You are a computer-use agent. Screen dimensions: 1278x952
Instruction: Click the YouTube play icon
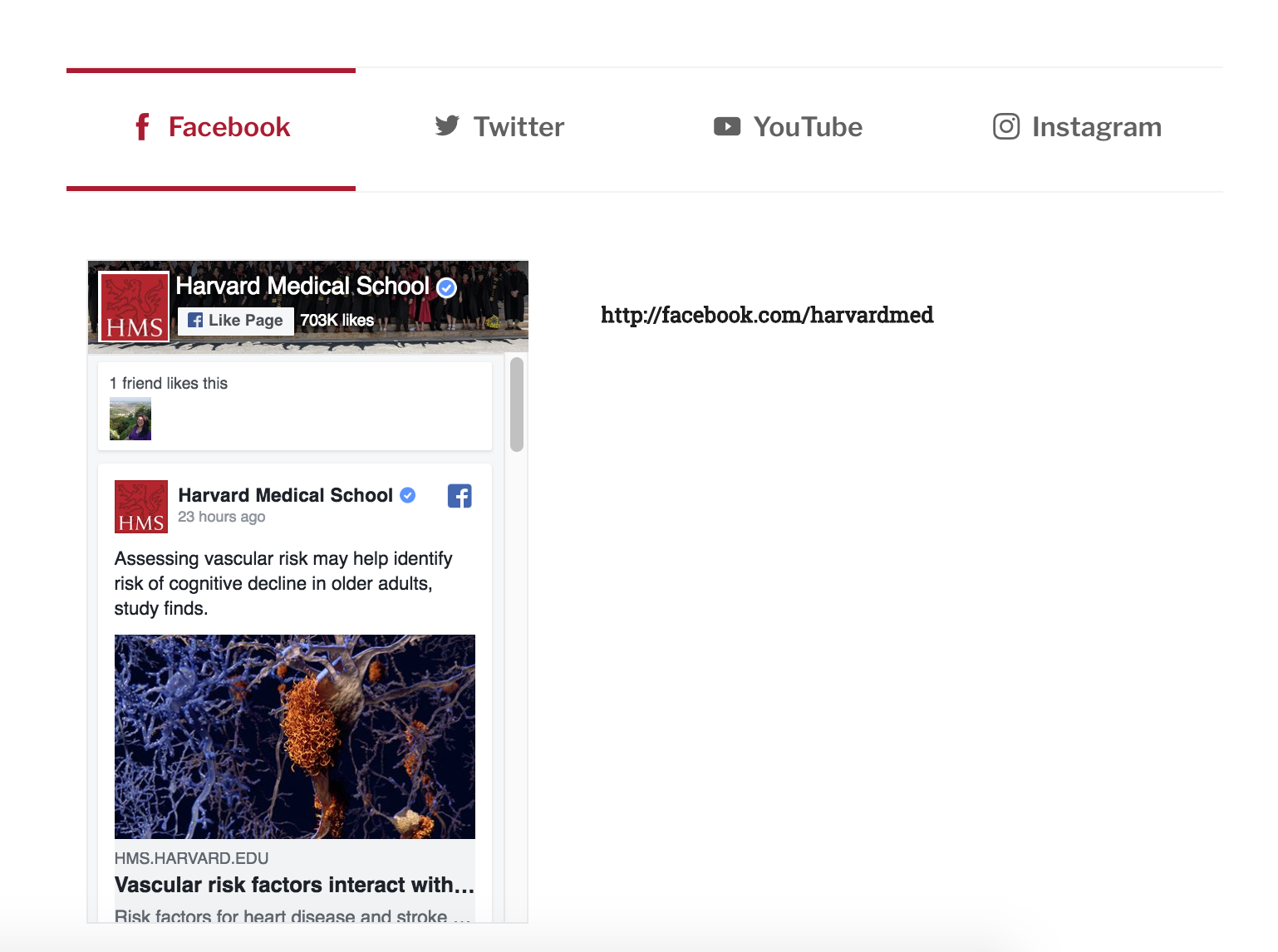[727, 126]
